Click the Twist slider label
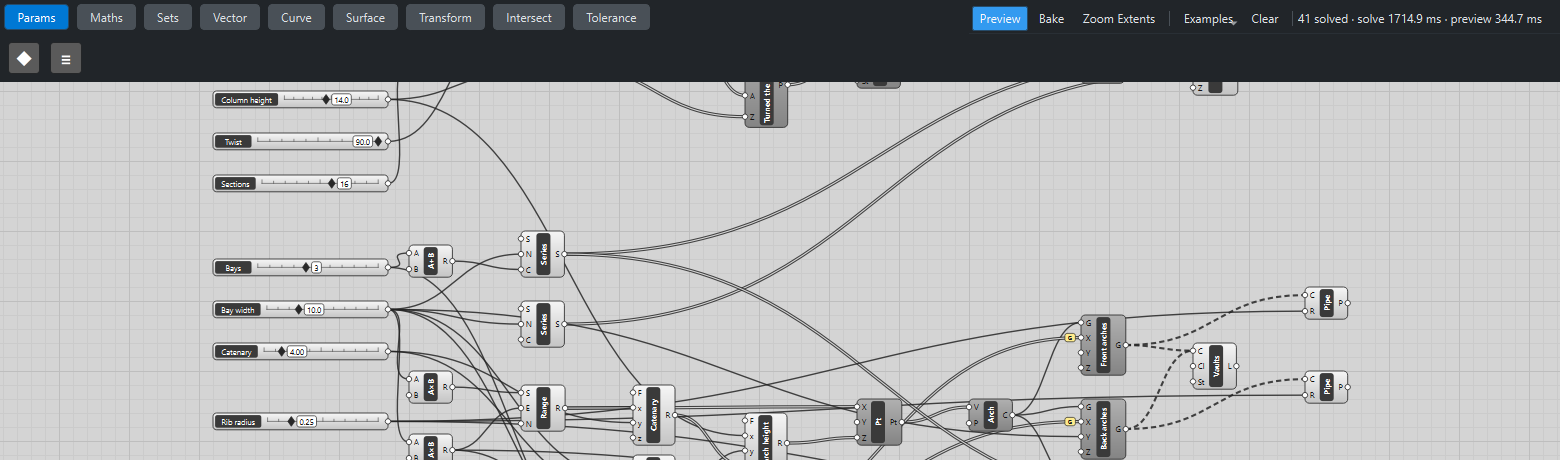 point(234,142)
